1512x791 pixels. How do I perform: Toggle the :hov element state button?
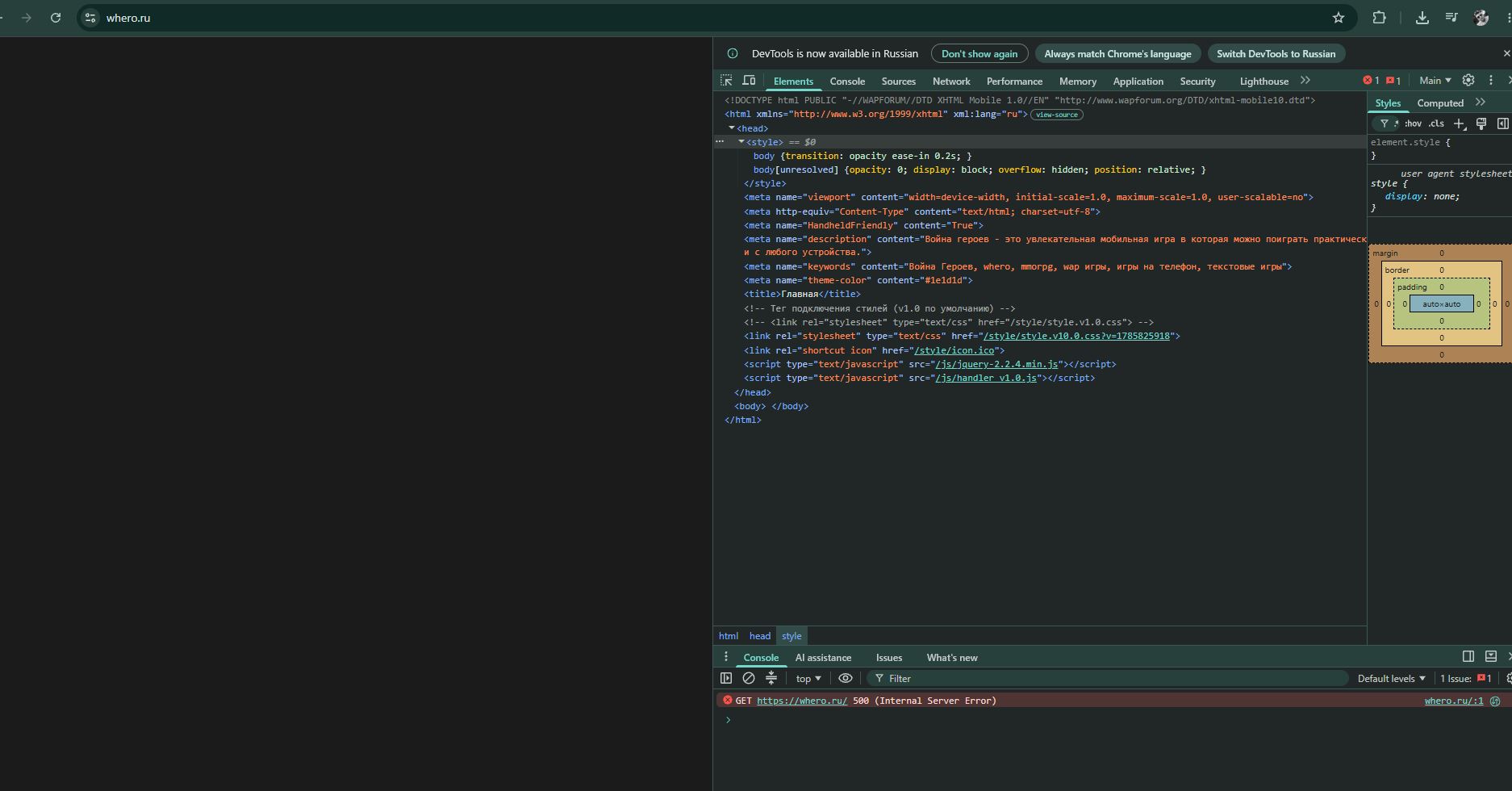[1413, 123]
